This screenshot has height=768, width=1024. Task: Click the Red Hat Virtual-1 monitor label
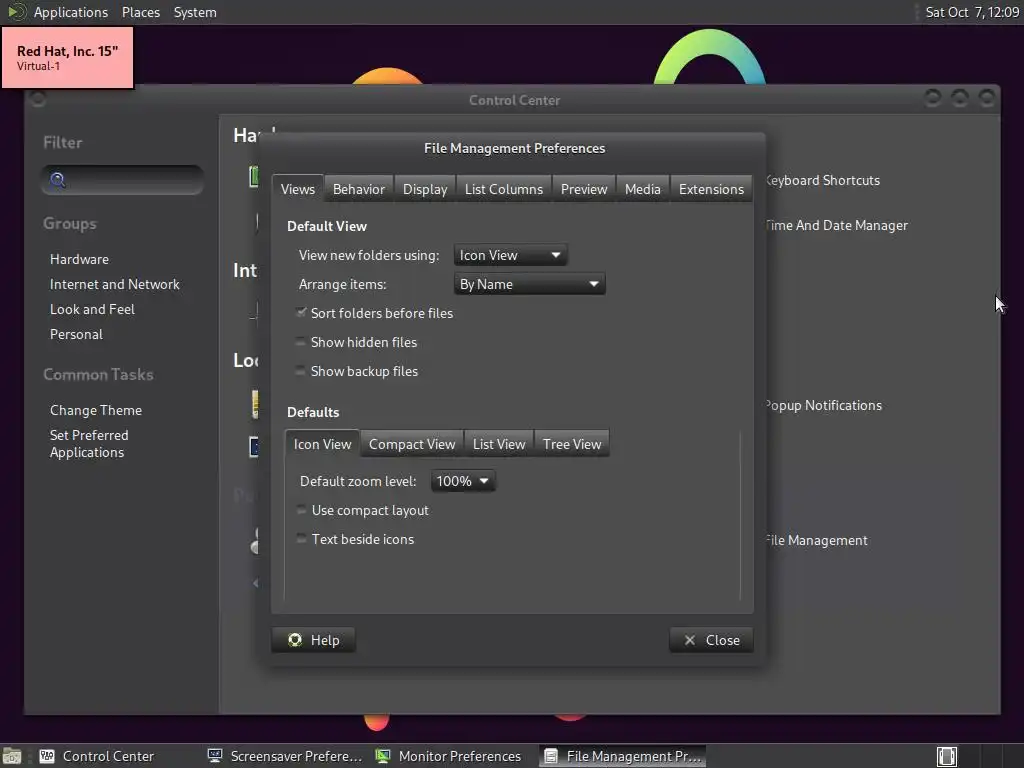pos(68,57)
